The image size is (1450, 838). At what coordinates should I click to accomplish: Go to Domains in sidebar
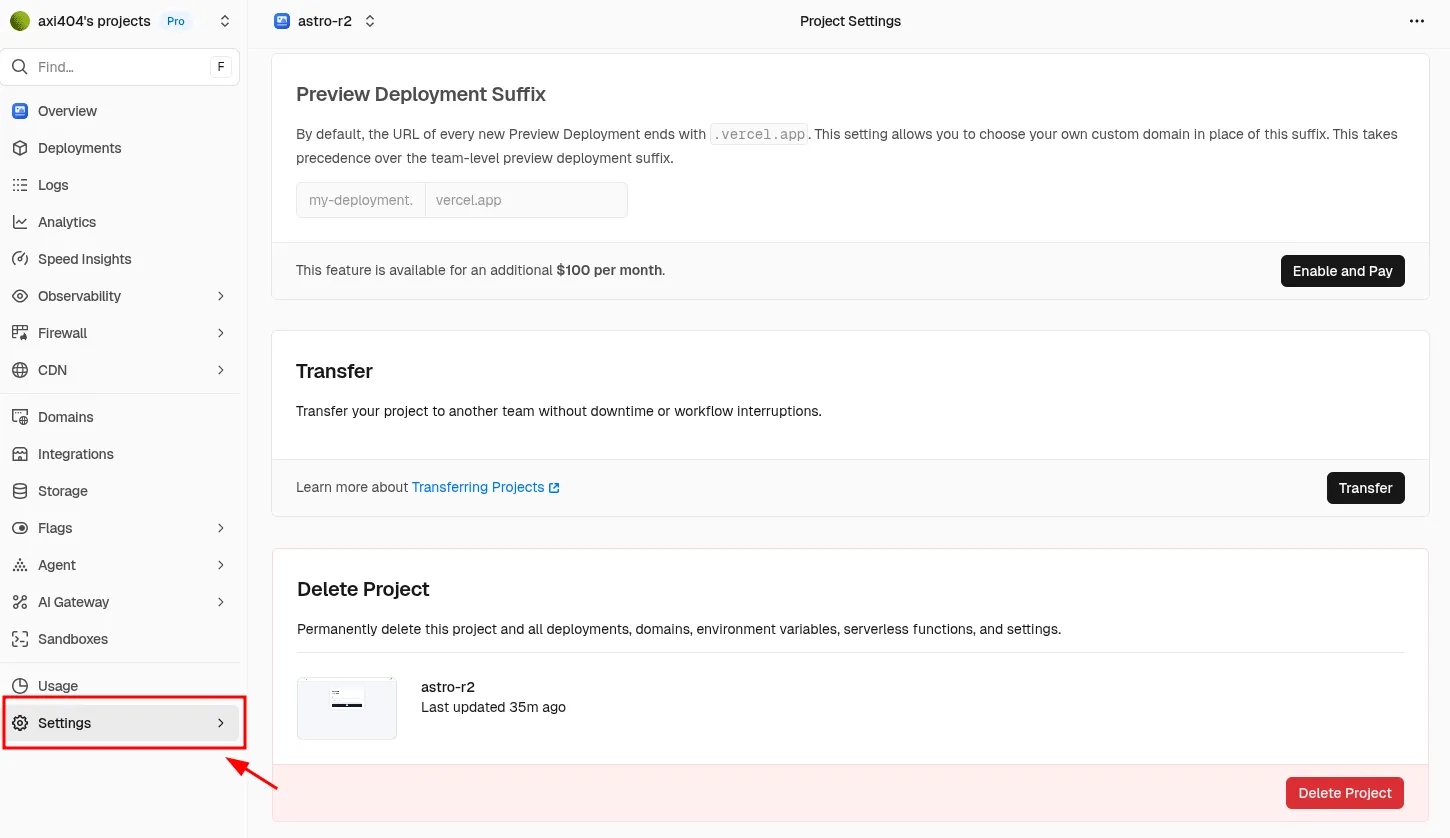point(65,417)
